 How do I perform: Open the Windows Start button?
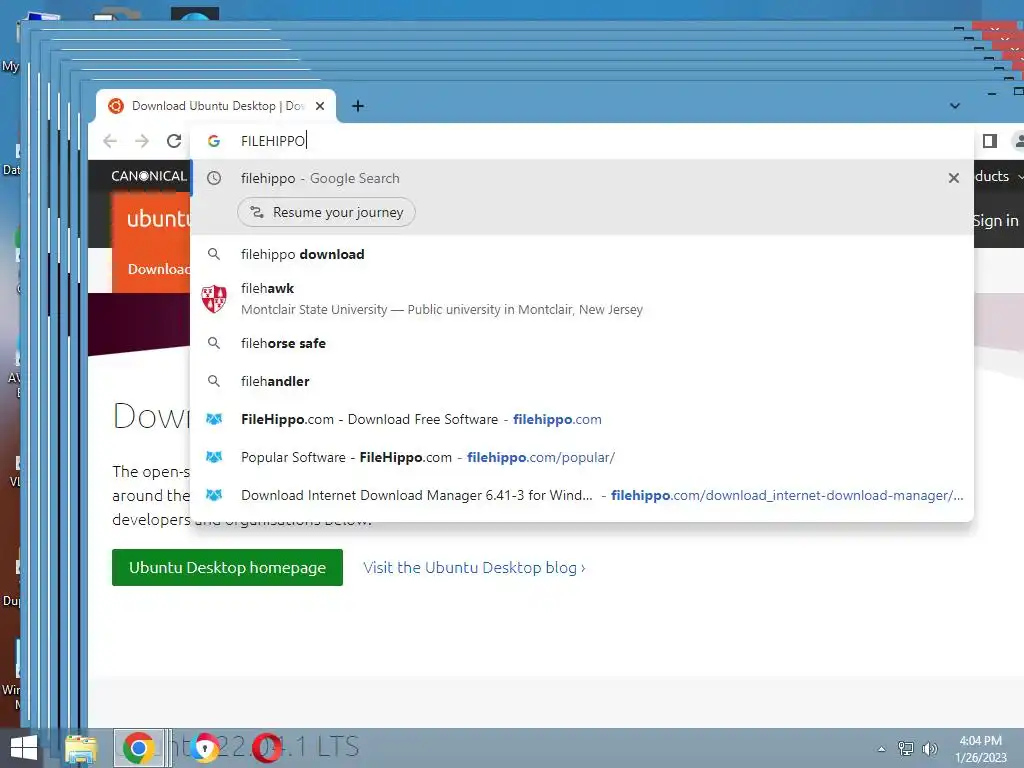[24, 748]
